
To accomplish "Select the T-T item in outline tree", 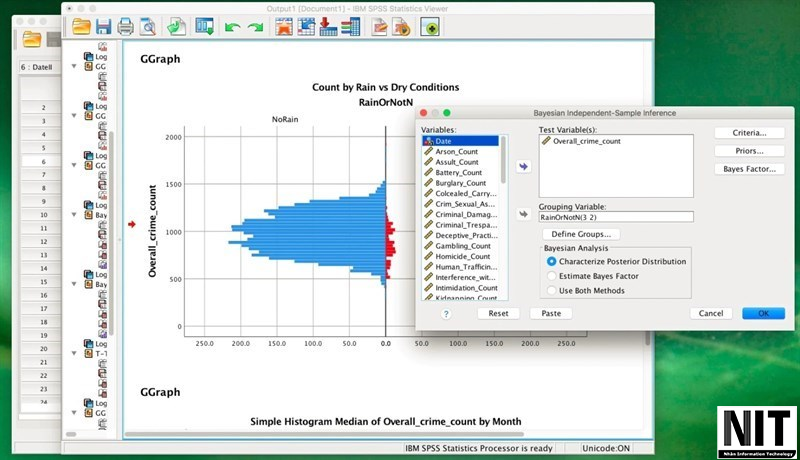I will click(101, 353).
